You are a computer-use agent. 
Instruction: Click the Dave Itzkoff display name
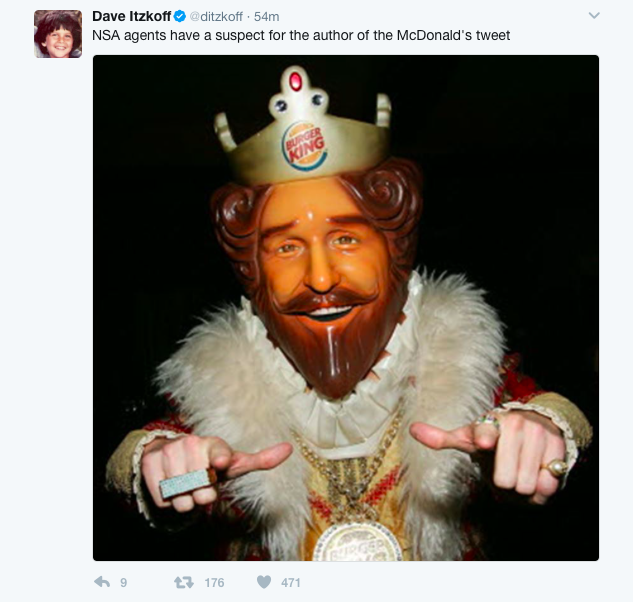coord(131,16)
